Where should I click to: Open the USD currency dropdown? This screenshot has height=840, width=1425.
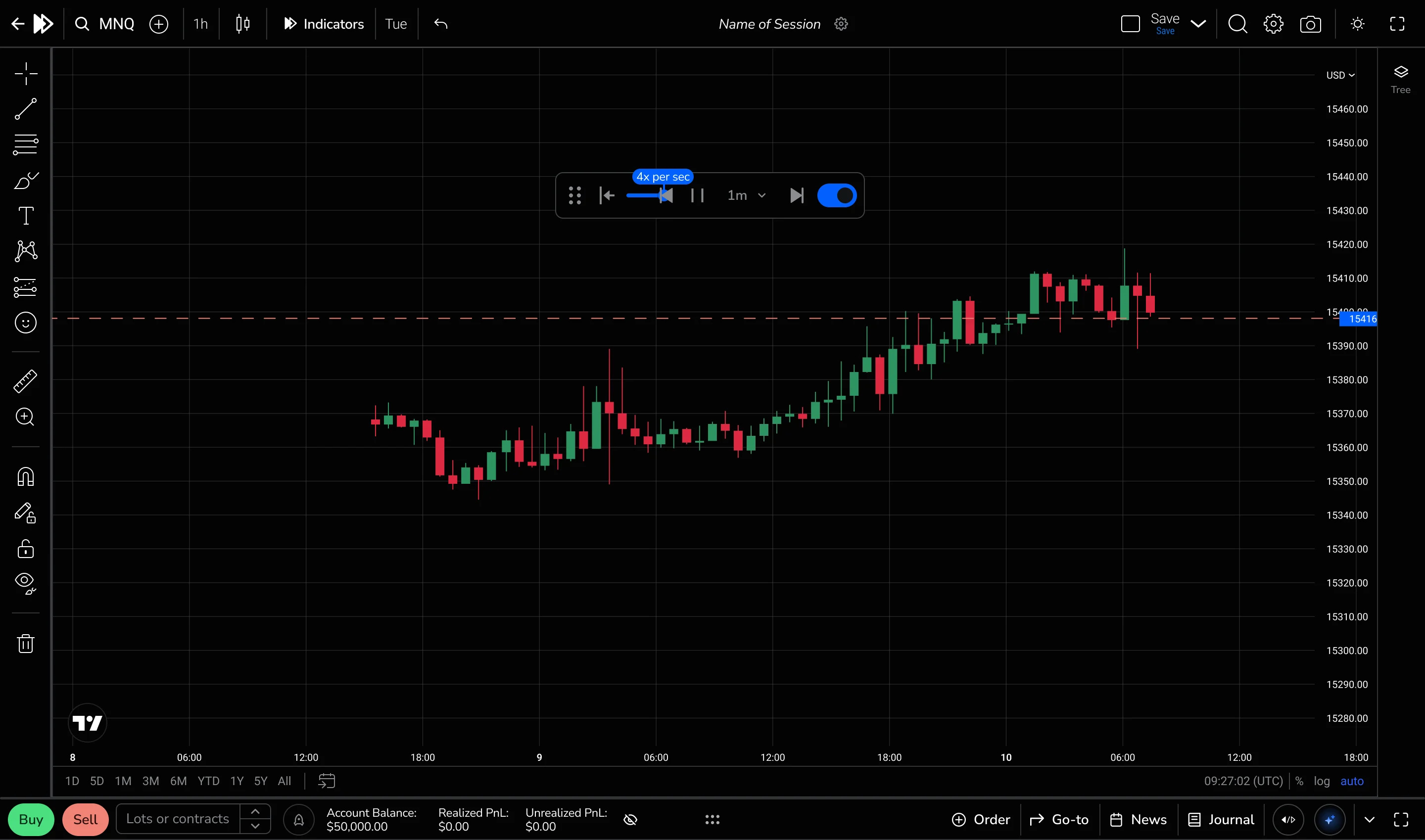tap(1340, 75)
